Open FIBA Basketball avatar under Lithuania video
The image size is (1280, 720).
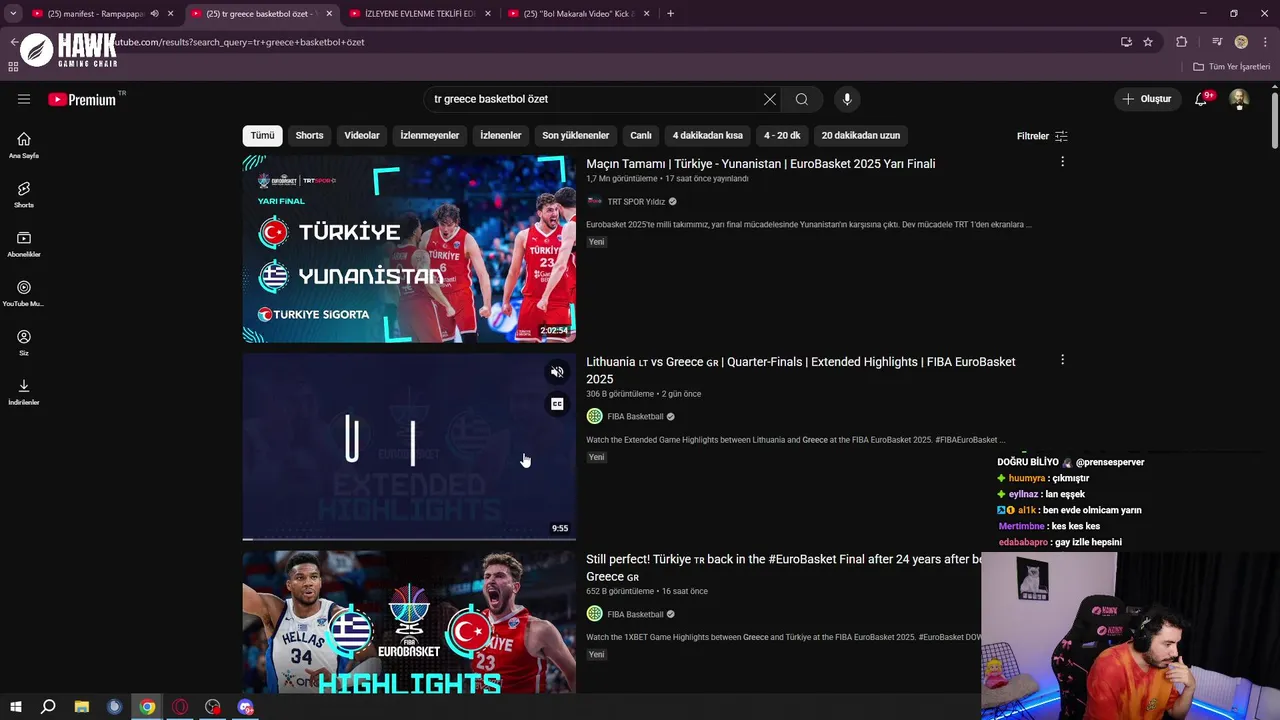pos(594,416)
